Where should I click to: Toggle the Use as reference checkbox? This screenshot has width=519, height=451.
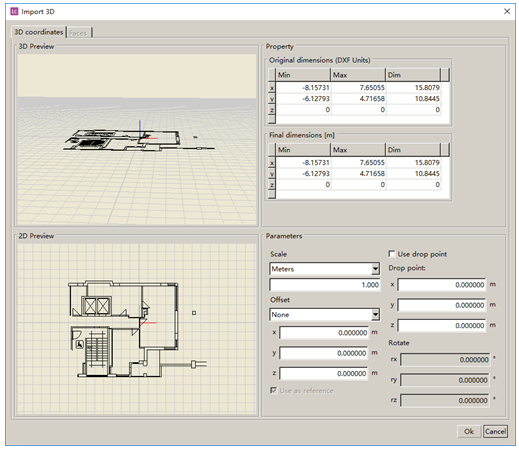(273, 390)
